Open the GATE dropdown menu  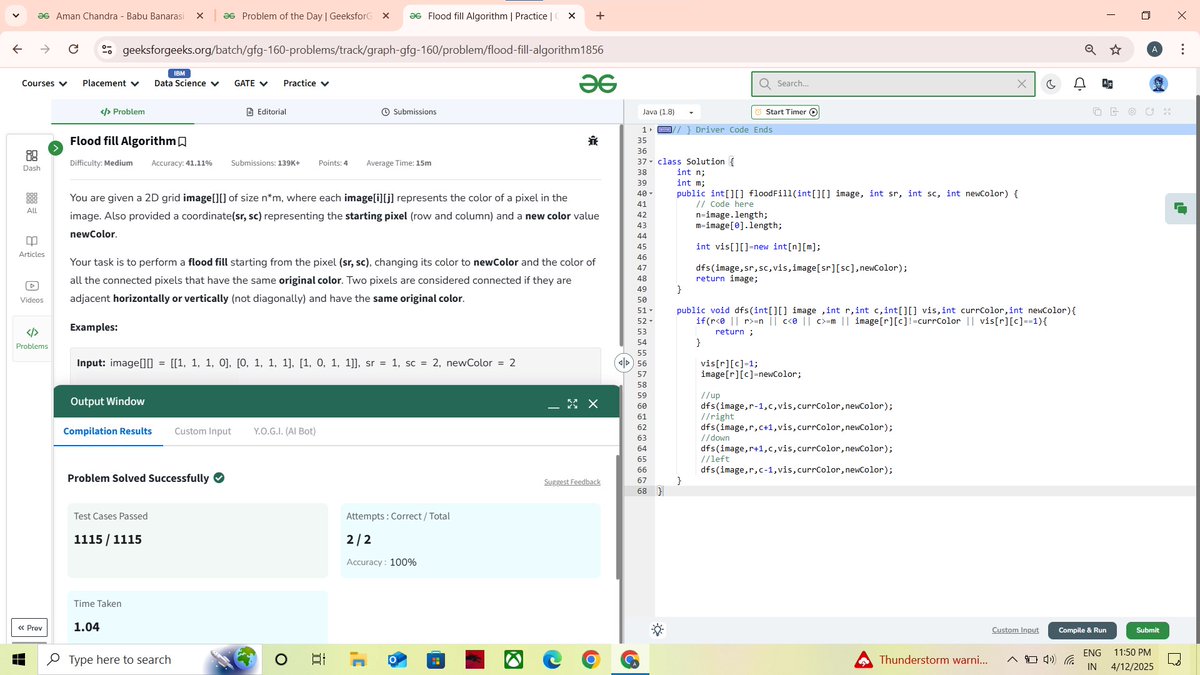click(251, 83)
